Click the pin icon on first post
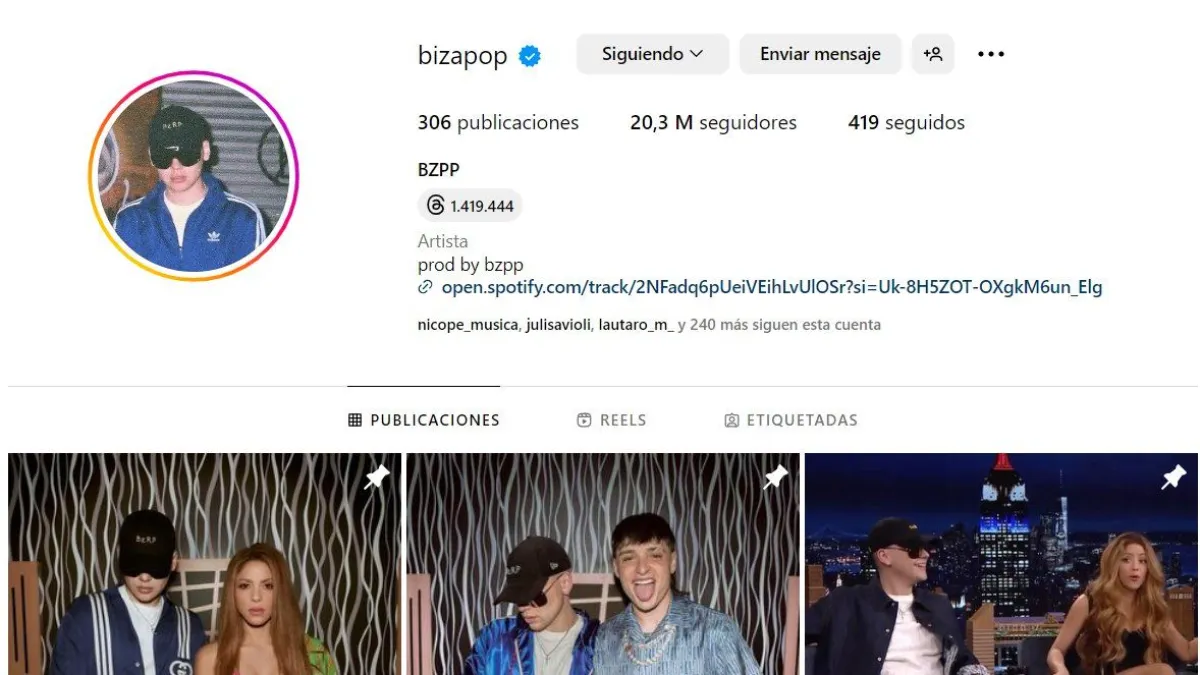The width and height of the screenshot is (1200, 675). tap(376, 478)
